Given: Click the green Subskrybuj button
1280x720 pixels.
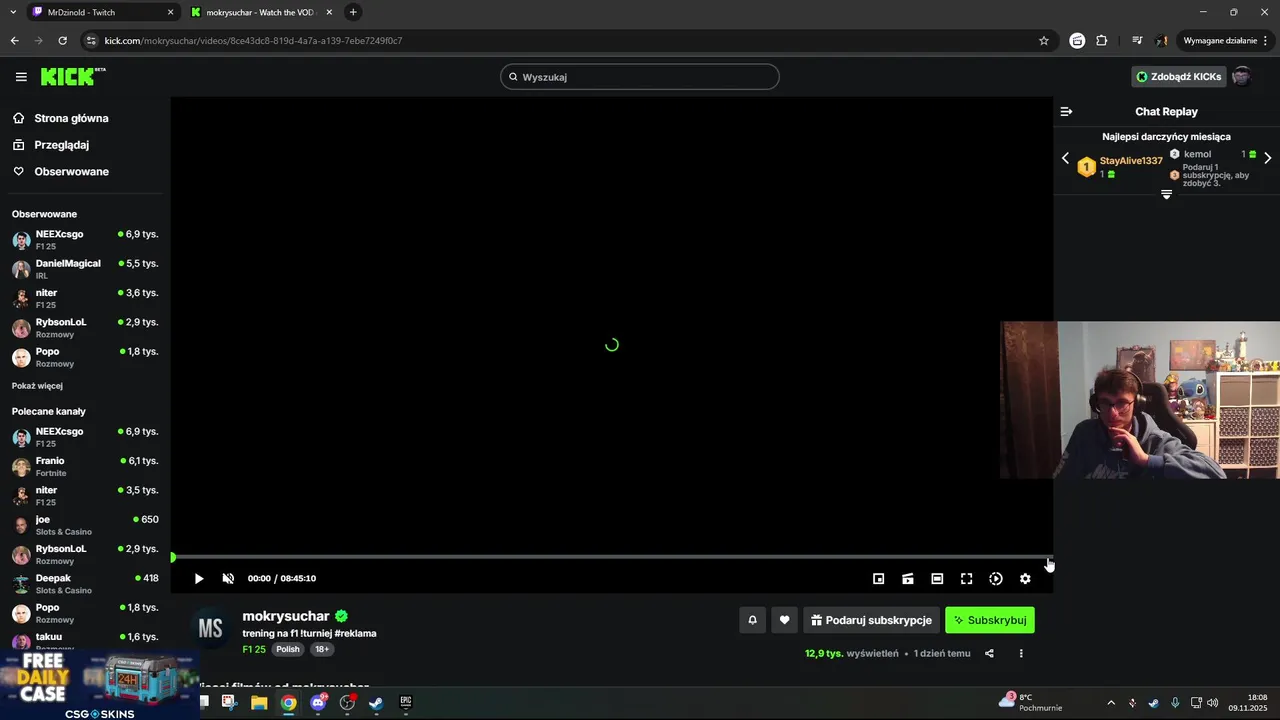Looking at the screenshot, I should [990, 620].
